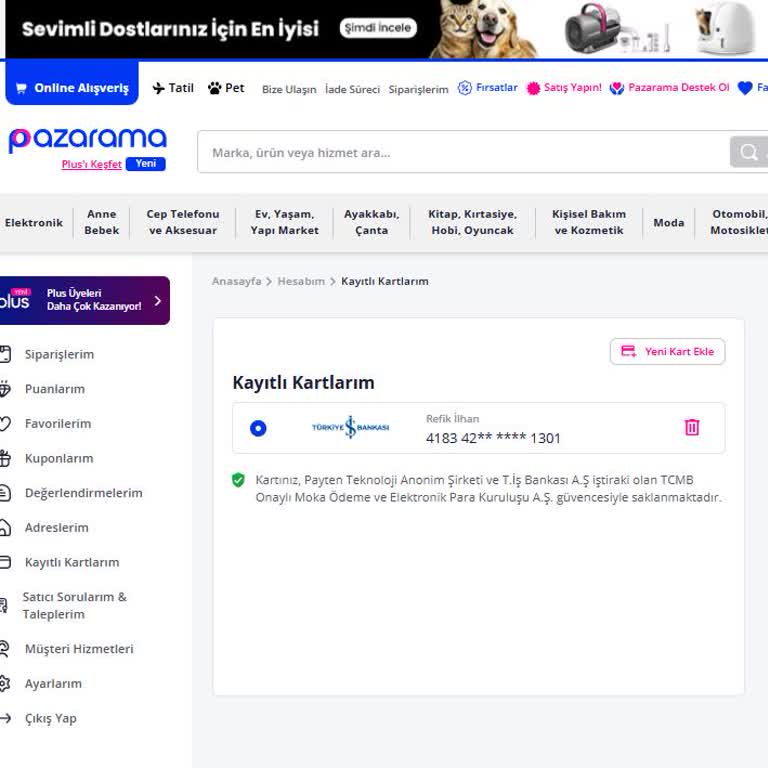Image resolution: width=768 pixels, height=768 pixels.
Task: Click the Şimdi İncele banner button
Action: (378, 28)
